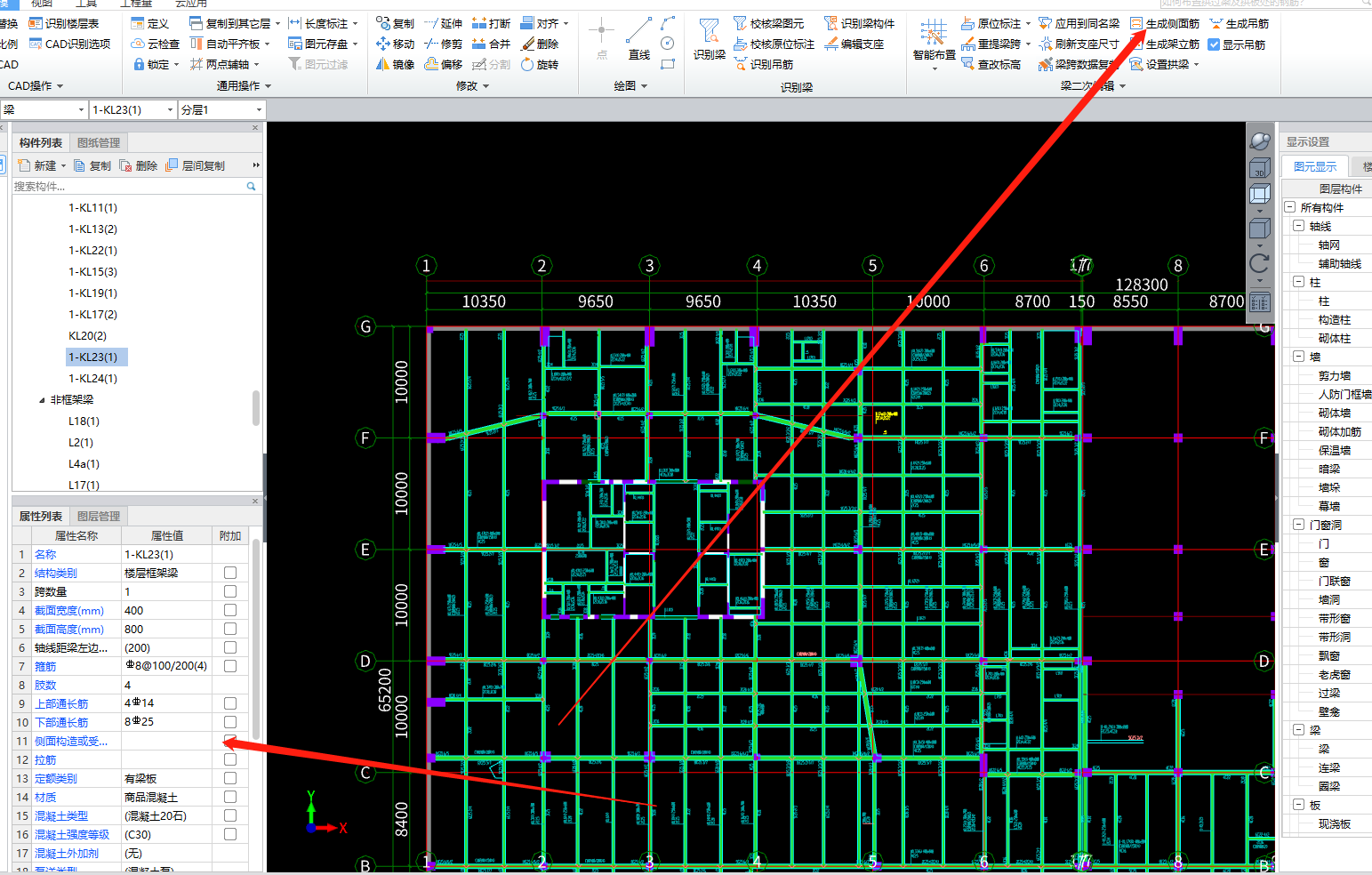Select the 删除 delete tool in ribbon
This screenshot has height=875, width=1372.
pos(540,44)
